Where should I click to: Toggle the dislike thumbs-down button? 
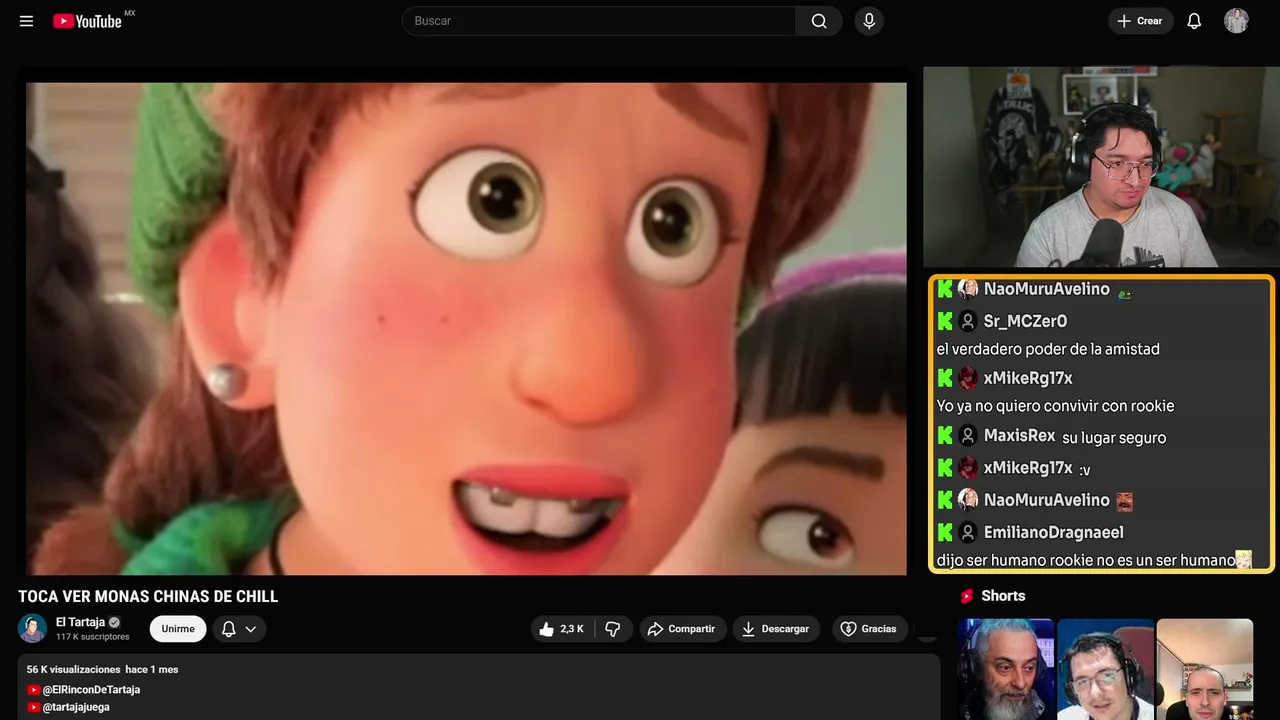(613, 629)
